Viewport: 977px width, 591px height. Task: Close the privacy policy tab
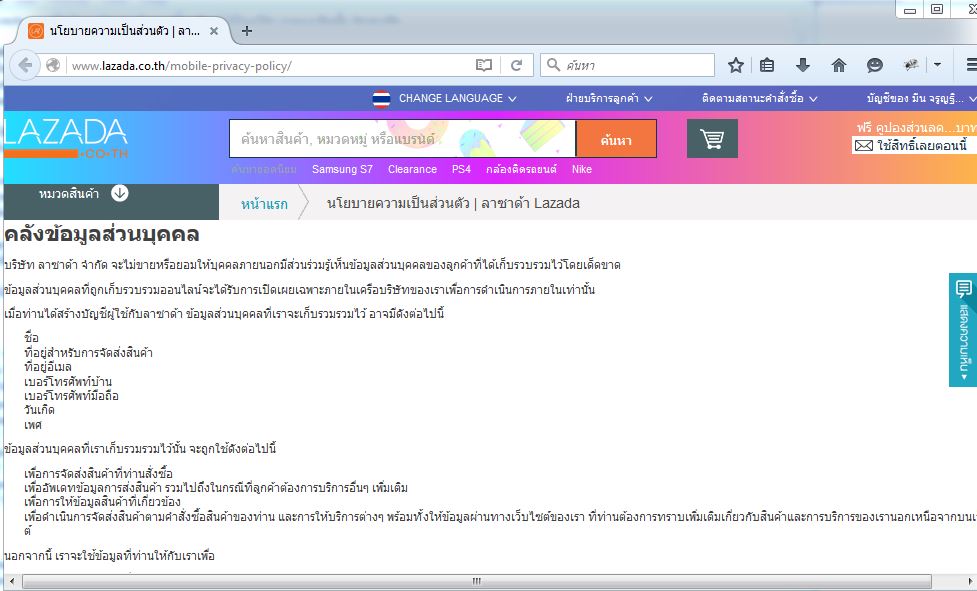tap(214, 31)
